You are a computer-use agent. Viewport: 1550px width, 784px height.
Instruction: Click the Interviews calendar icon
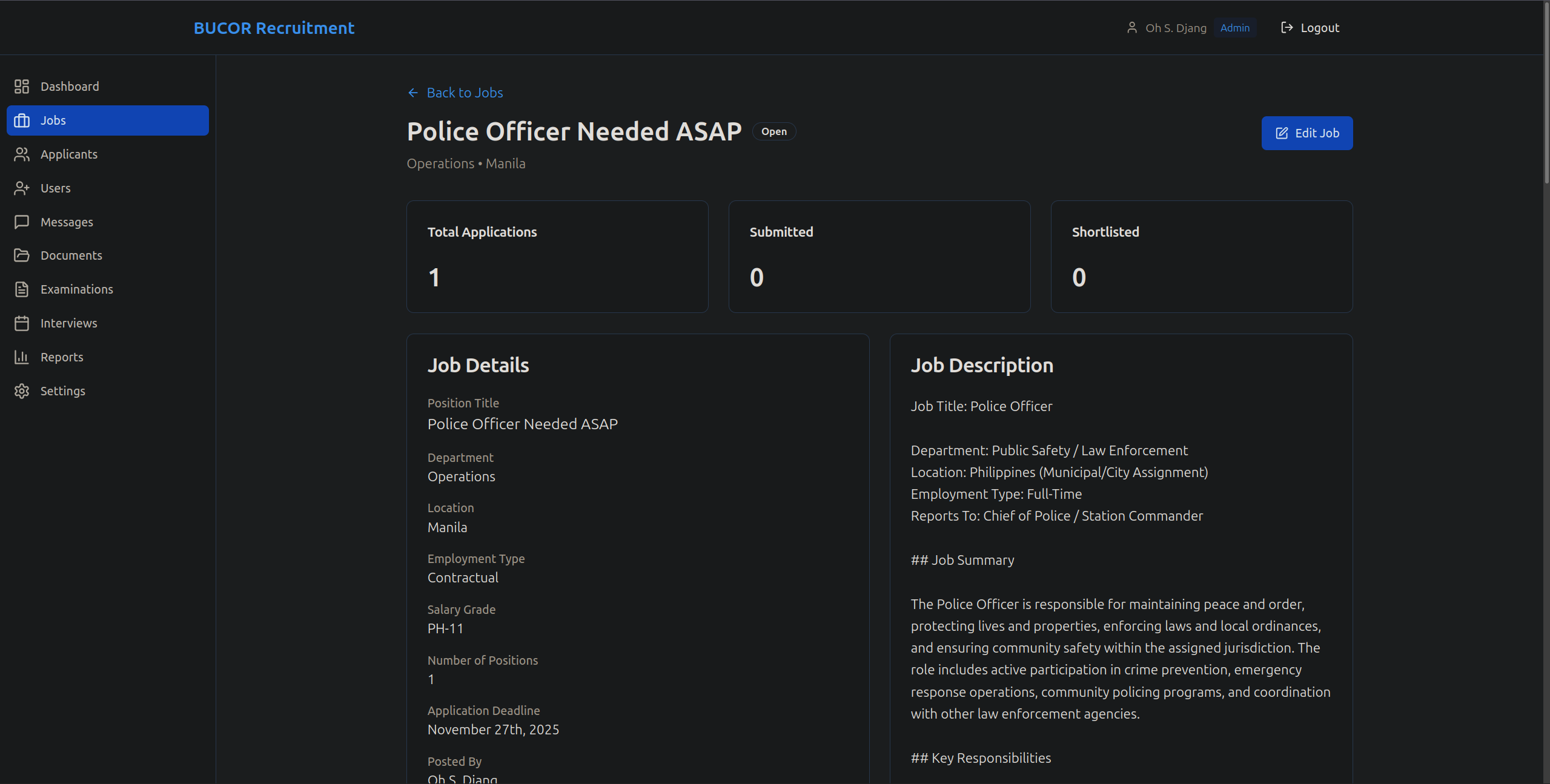pos(22,323)
